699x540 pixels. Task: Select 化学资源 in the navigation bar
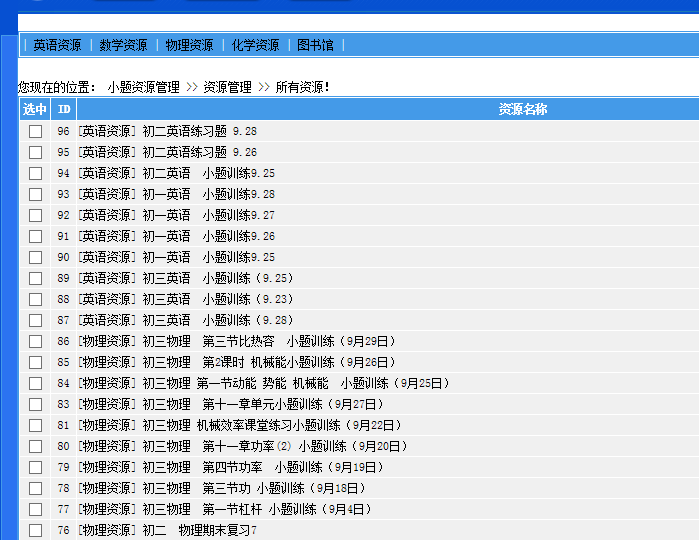(255, 45)
